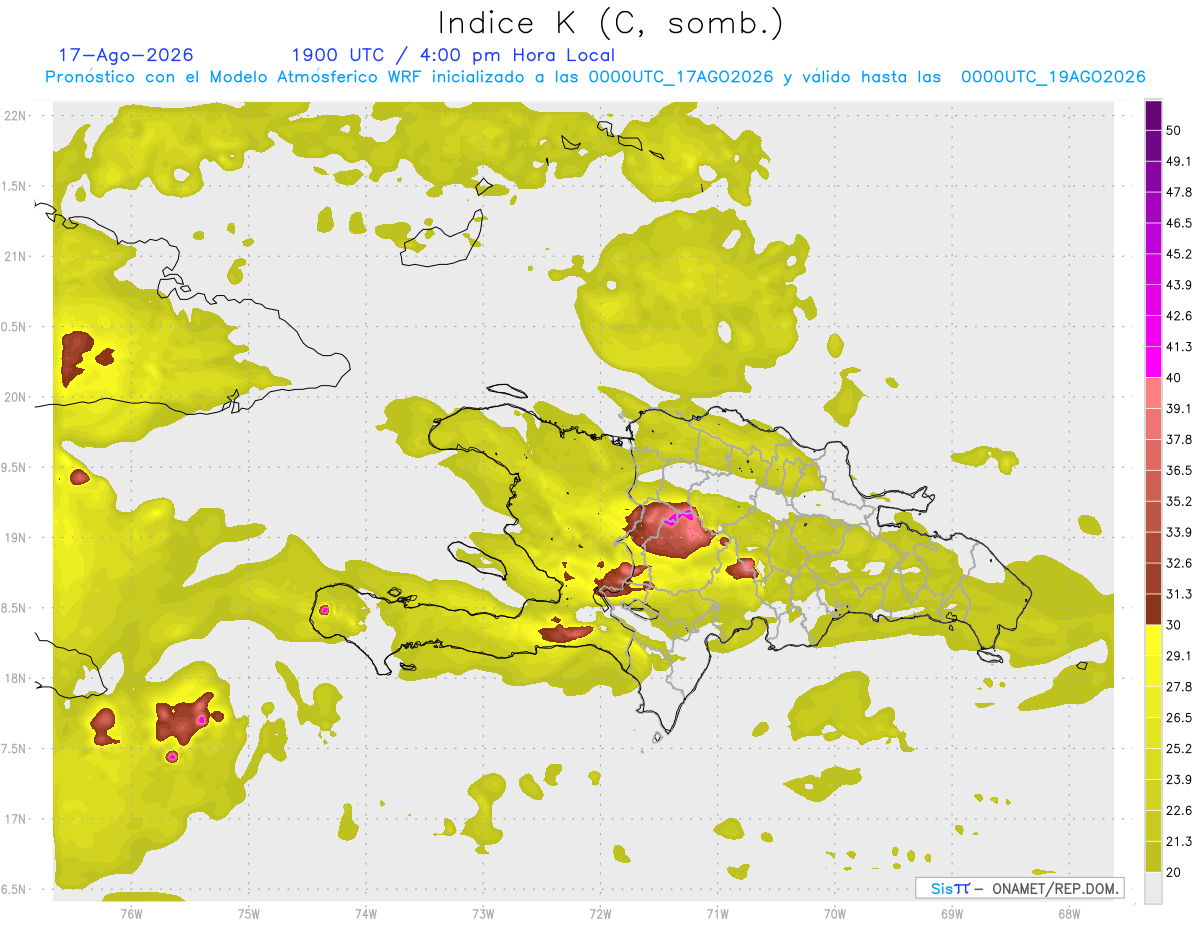Screen dimensions: 1200x927
Task: Click the 72W longitude label
Action: point(600,913)
